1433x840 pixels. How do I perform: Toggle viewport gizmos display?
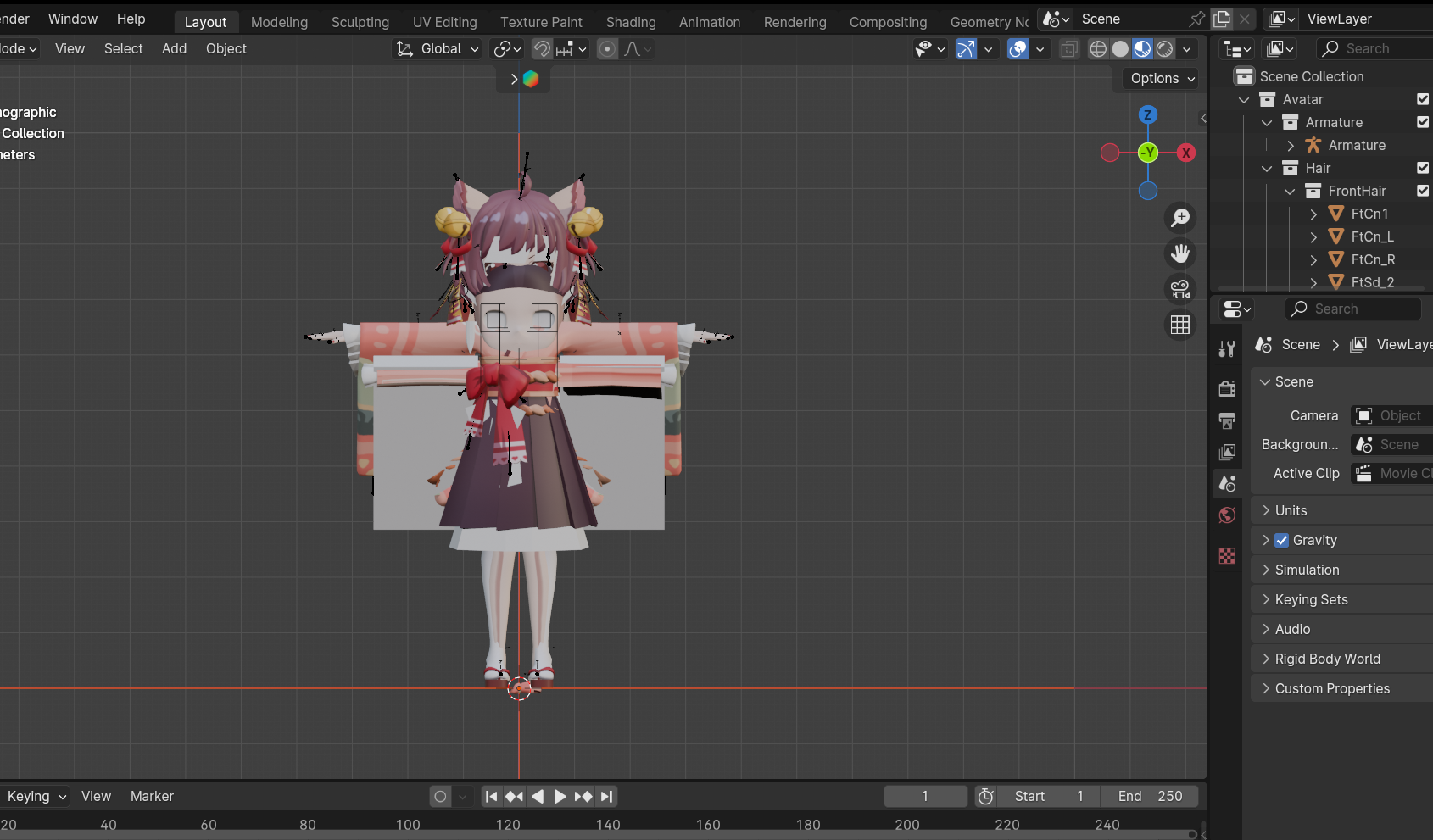point(966,49)
